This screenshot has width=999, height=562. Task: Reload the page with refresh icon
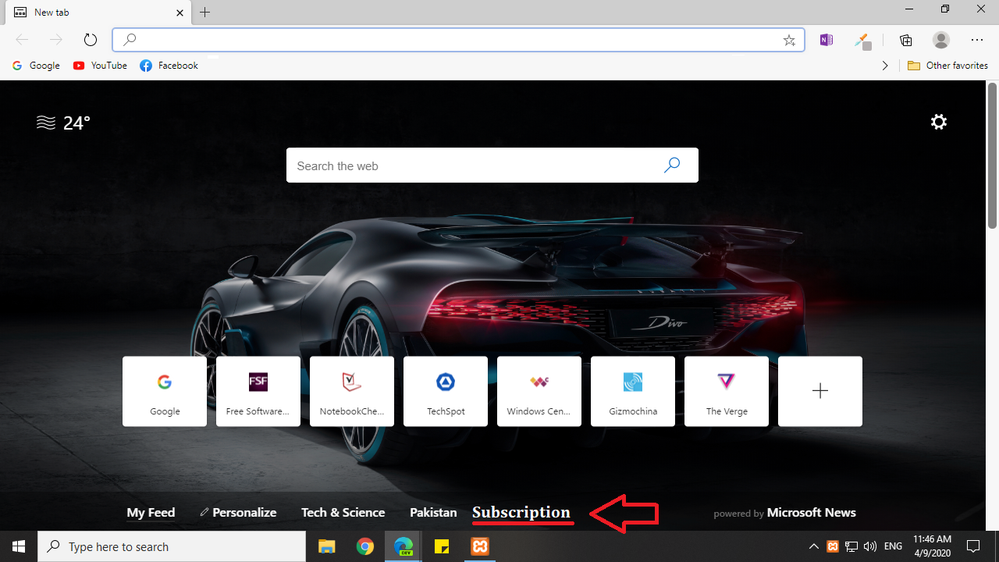(x=90, y=40)
